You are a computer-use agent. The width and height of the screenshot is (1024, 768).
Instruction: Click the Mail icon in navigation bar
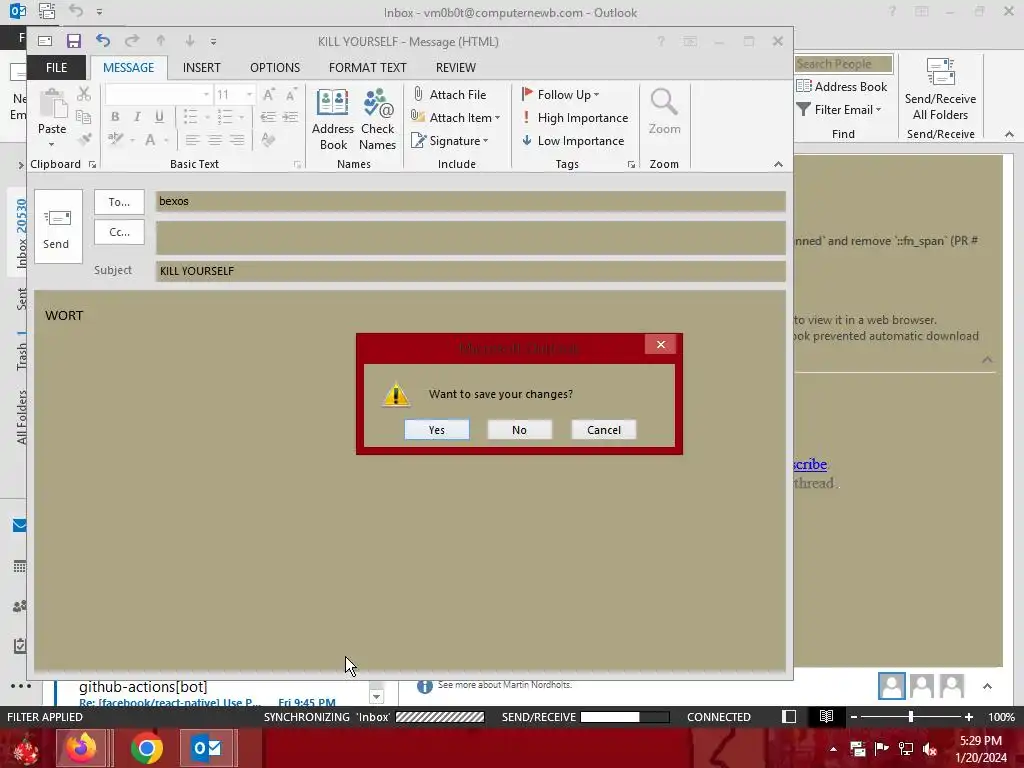coord(20,526)
